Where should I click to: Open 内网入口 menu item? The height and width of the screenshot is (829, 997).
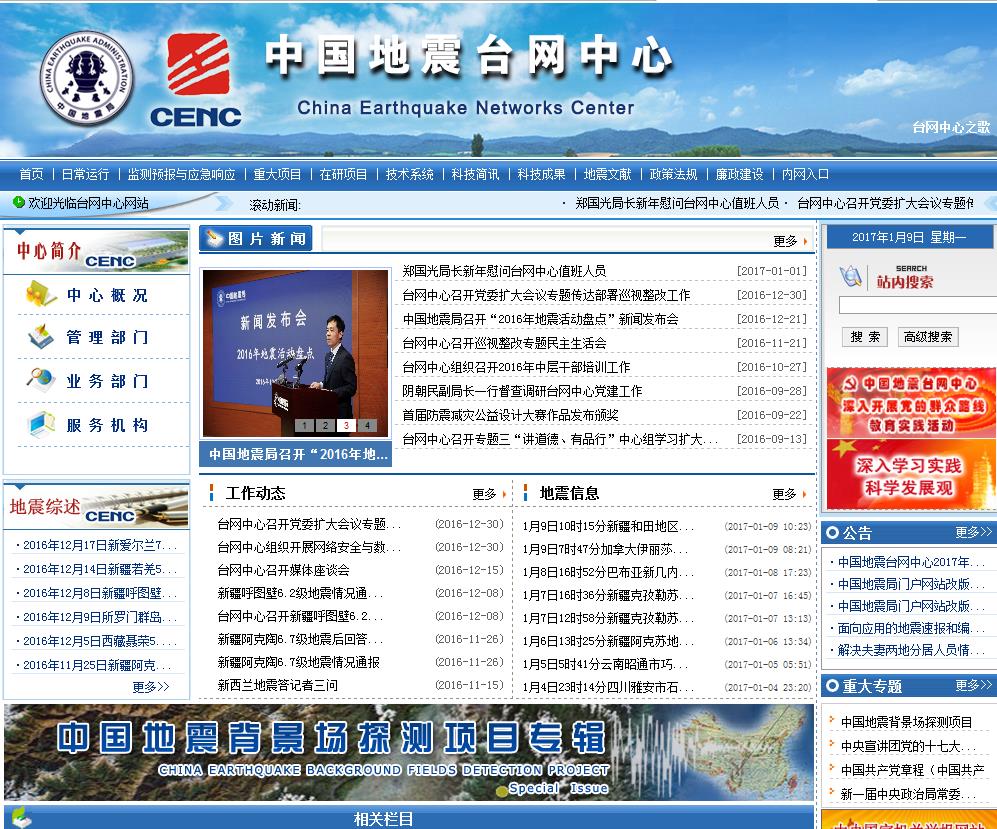[x=805, y=174]
